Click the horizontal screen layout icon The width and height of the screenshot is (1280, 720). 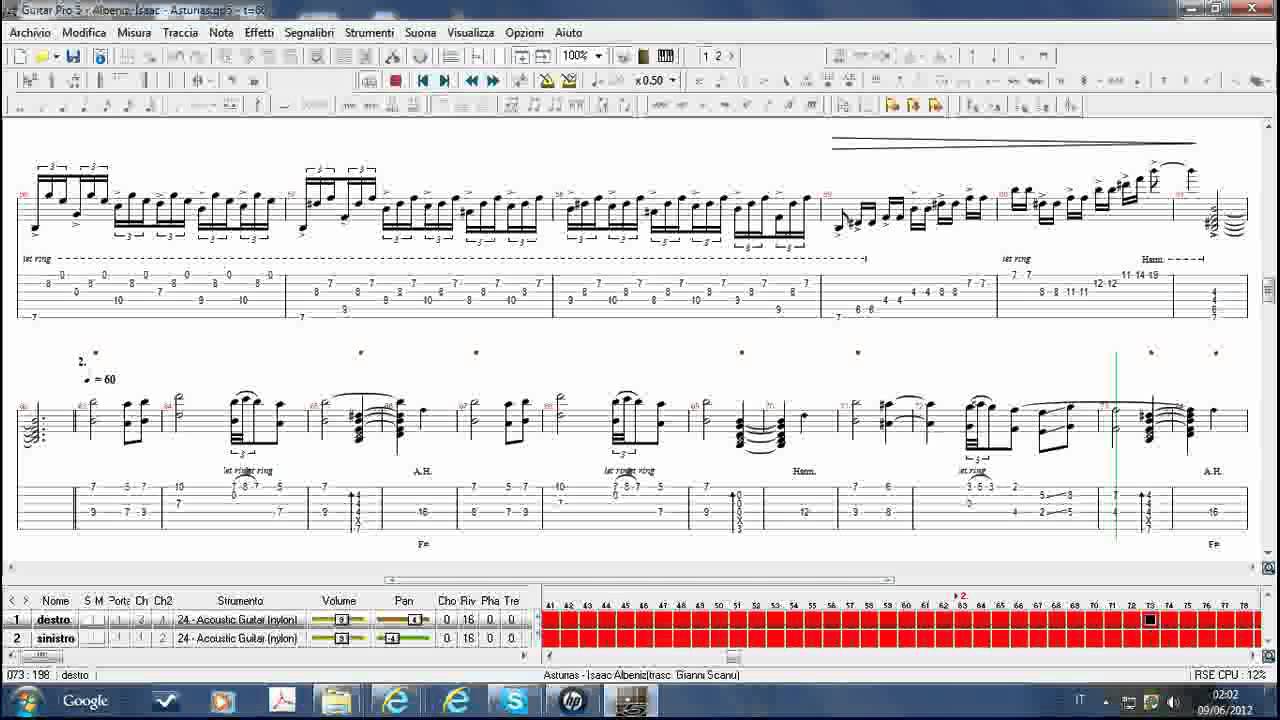click(543, 56)
